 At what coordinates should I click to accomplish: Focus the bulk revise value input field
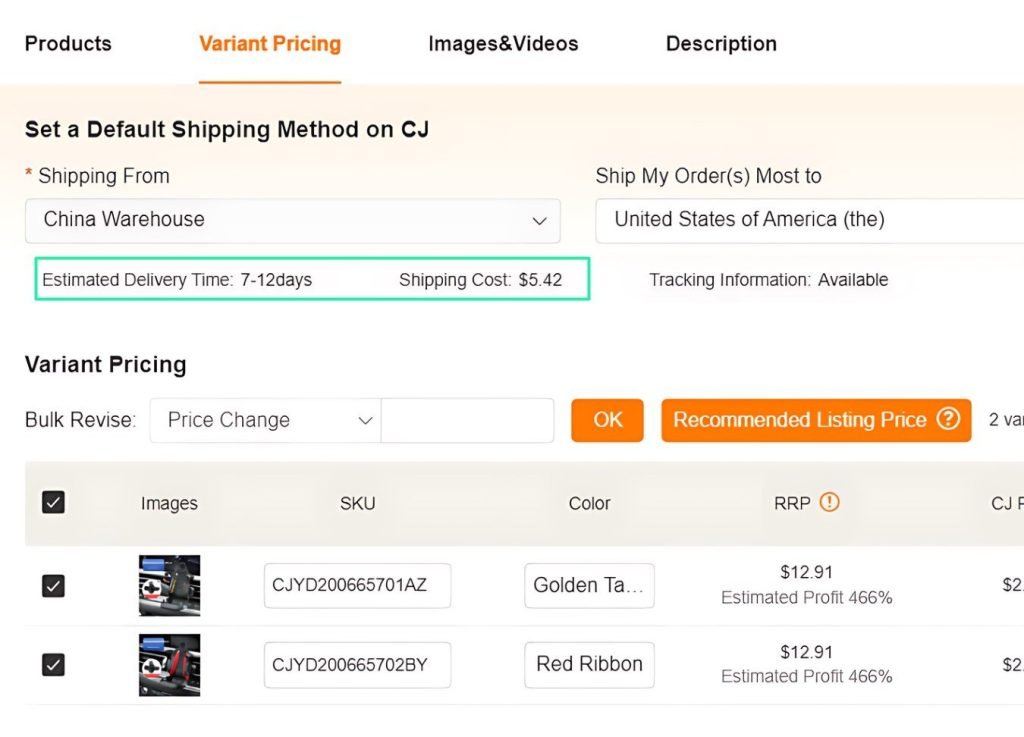point(468,420)
